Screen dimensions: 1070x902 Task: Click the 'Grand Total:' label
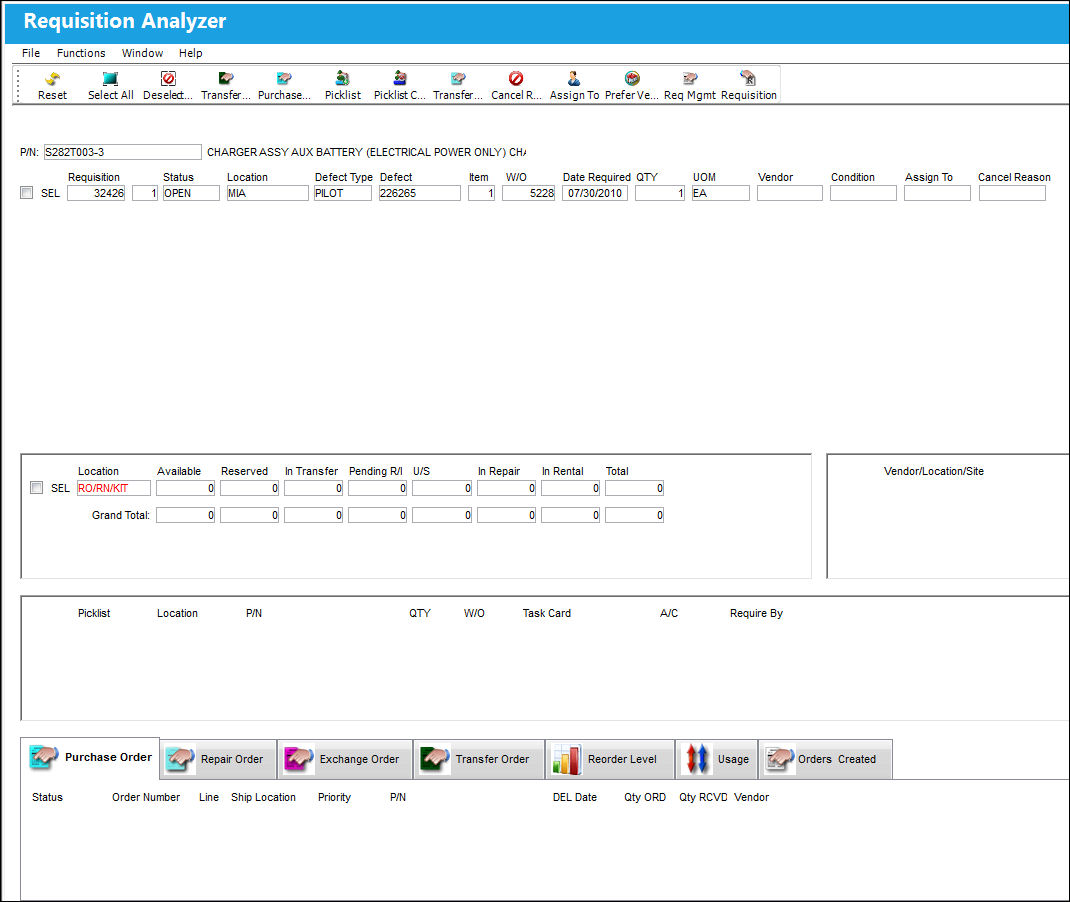pyautogui.click(x=121, y=515)
